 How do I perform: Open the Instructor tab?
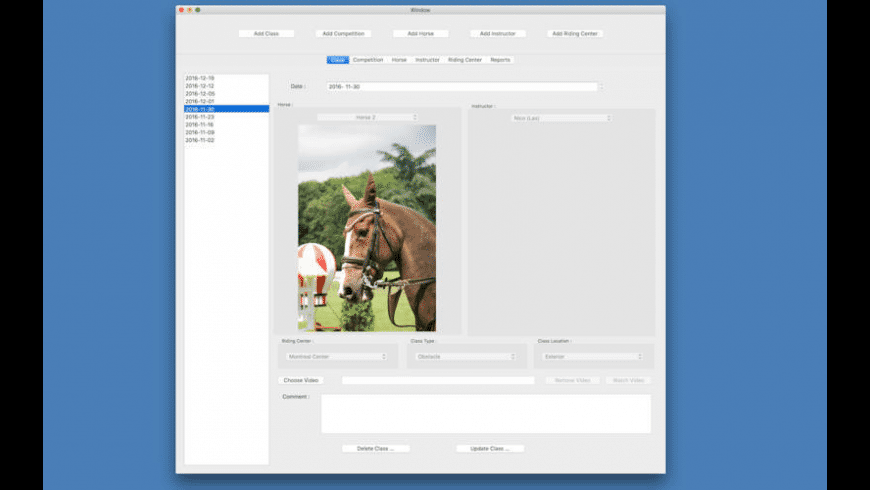(427, 60)
